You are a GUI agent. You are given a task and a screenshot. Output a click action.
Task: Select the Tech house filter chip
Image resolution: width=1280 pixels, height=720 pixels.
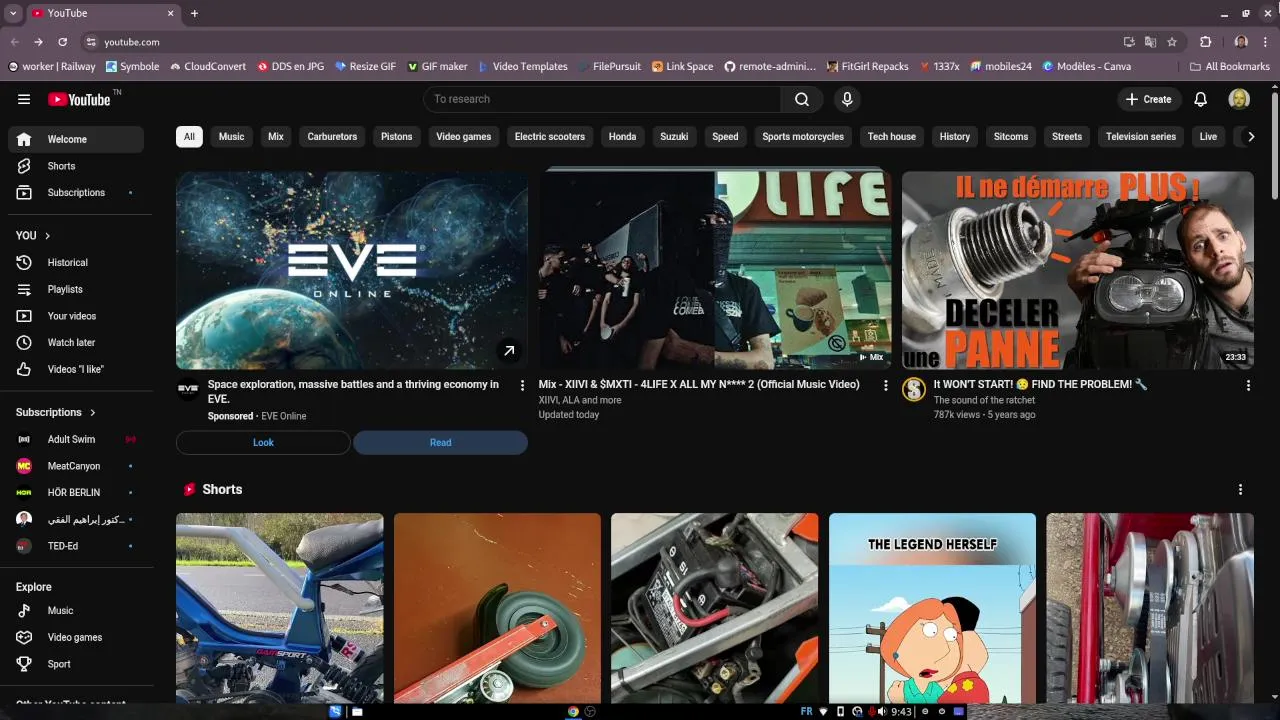tap(892, 137)
